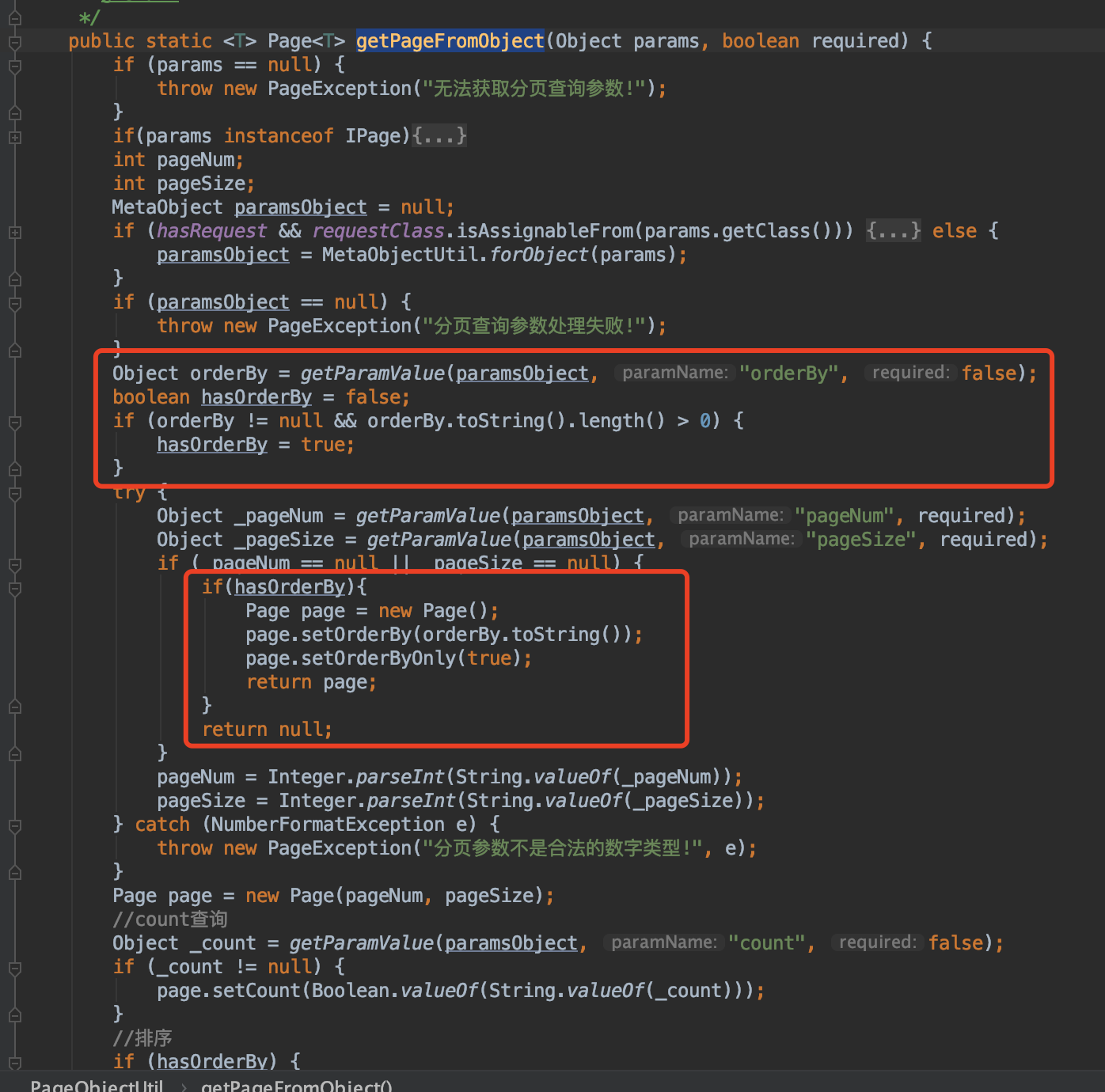Click the "分页参数不是合法的数字类型!" string
Viewport: 1105px width, 1092px height.
563,848
